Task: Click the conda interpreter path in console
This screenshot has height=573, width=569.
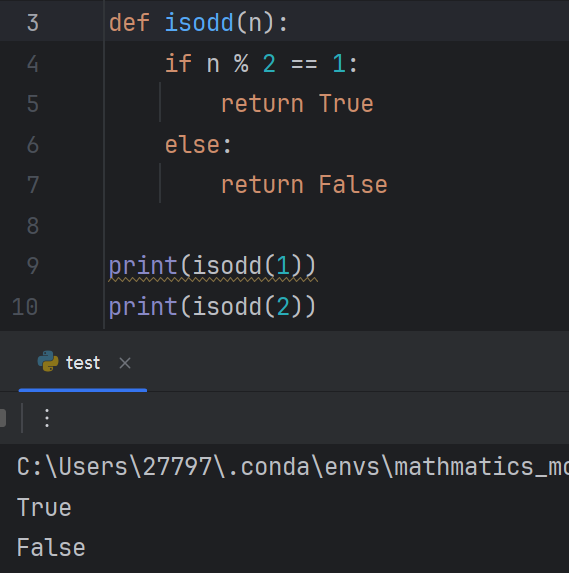Action: (x=293, y=467)
